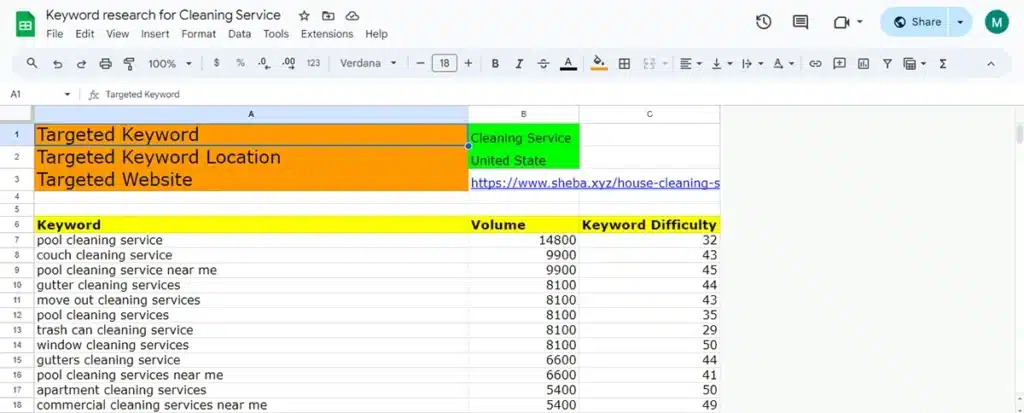The height and width of the screenshot is (413, 1024).
Task: Open the sheba.xyz house cleaning link
Action: coord(594,183)
